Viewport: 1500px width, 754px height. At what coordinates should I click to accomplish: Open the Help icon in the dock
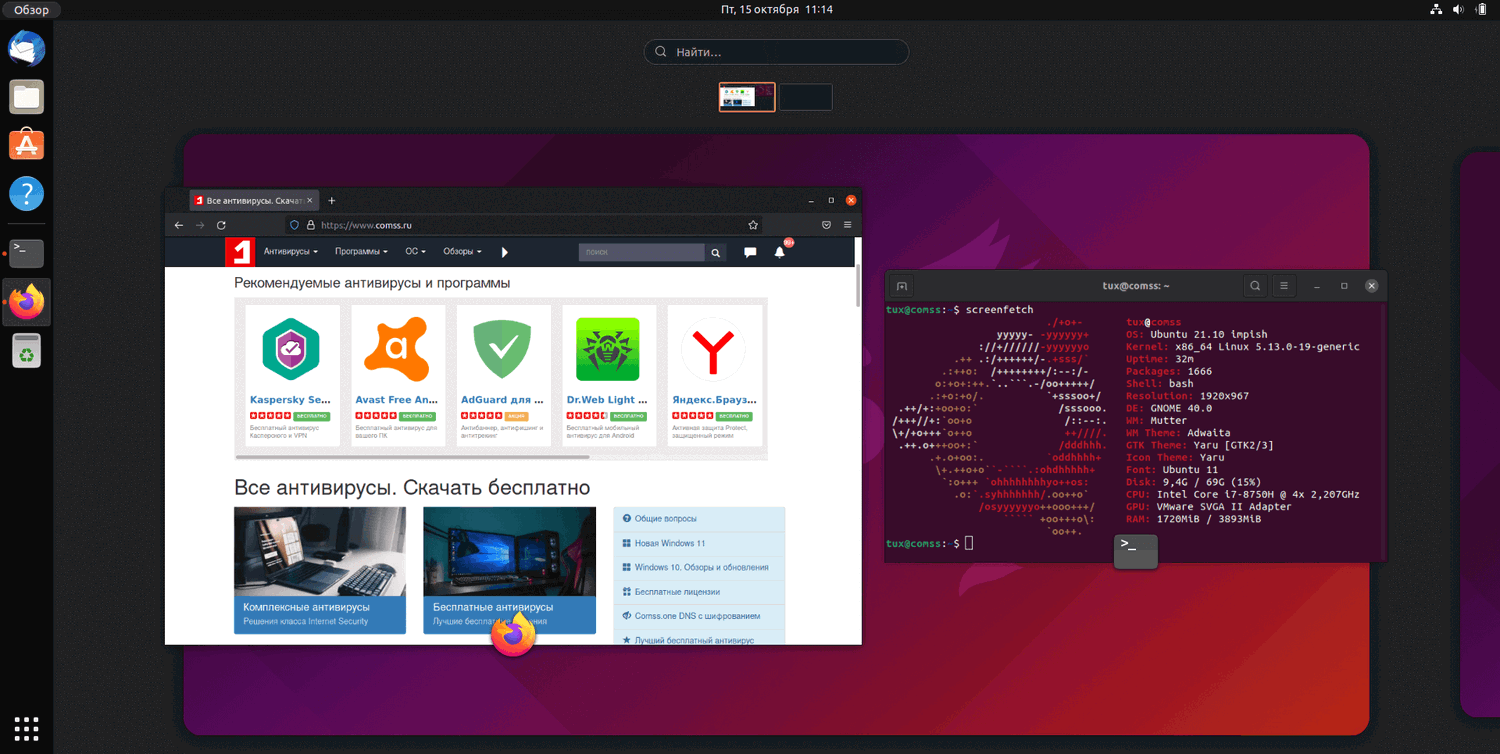click(27, 193)
